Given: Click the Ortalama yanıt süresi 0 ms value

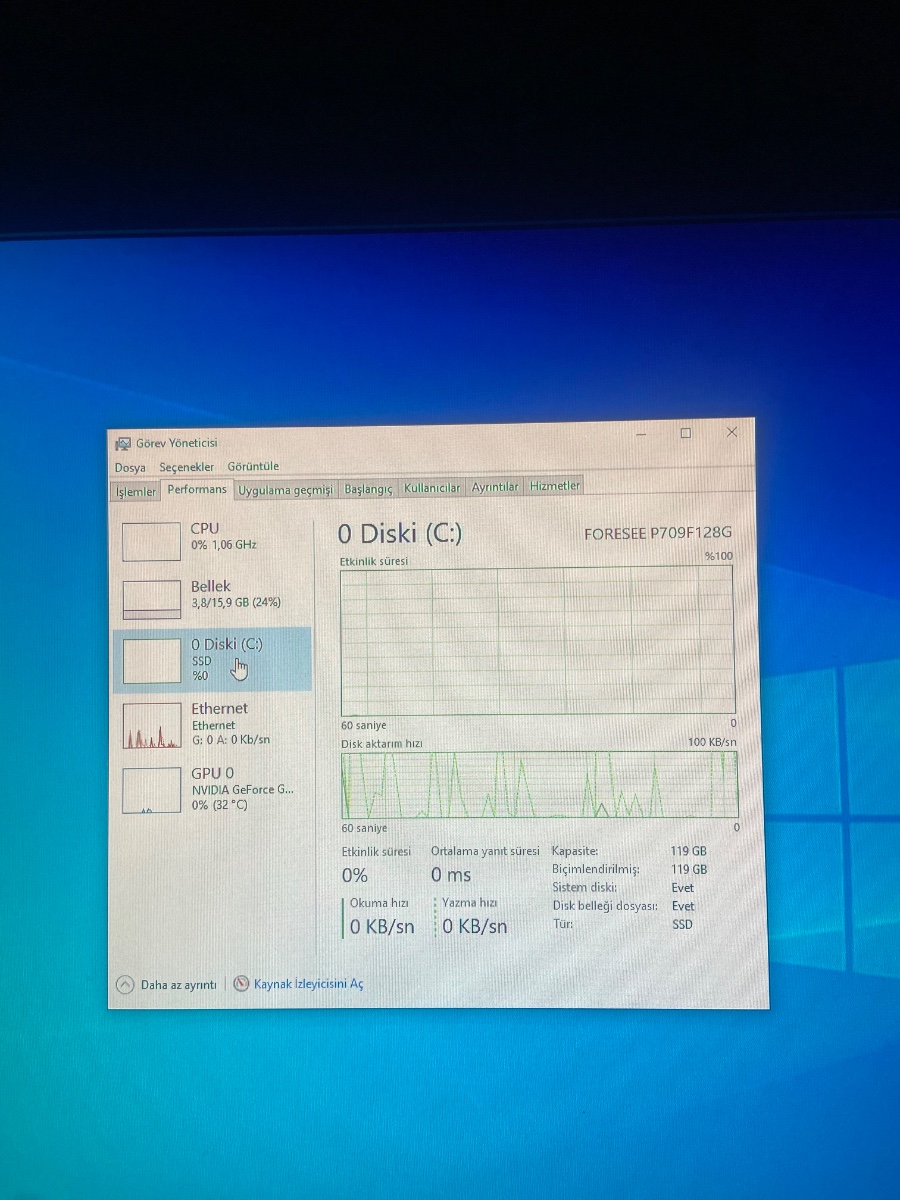Looking at the screenshot, I should 451,875.
